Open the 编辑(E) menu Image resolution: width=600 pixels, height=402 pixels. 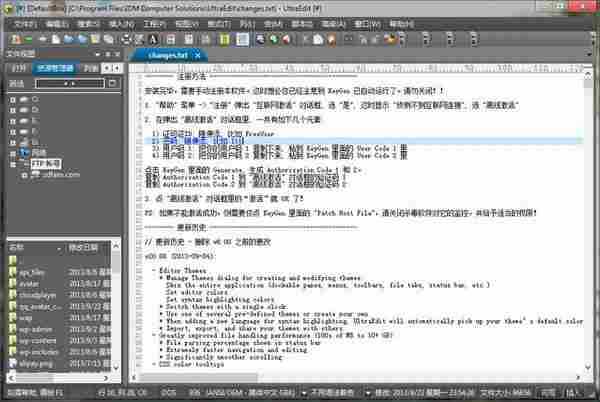coord(57,25)
